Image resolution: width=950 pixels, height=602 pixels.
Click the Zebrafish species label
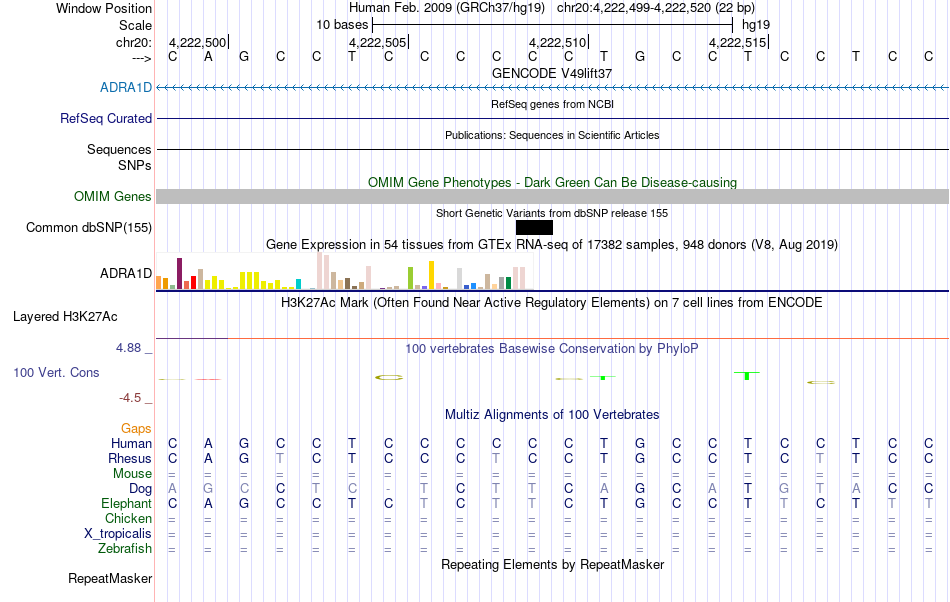click(x=125, y=548)
